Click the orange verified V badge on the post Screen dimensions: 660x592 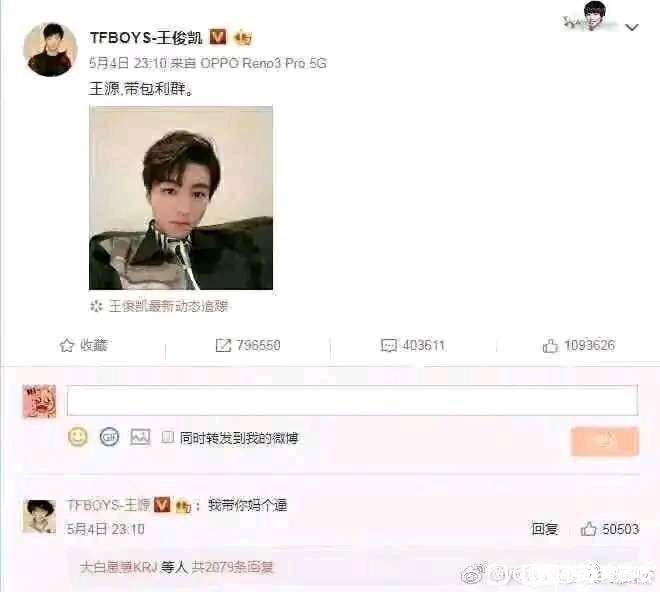tap(218, 37)
